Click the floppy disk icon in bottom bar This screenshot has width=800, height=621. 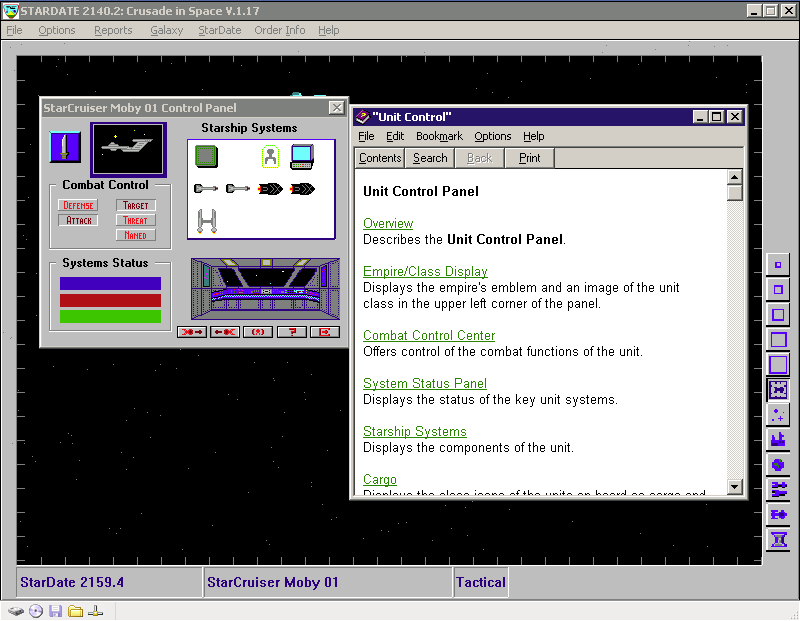tap(56, 611)
